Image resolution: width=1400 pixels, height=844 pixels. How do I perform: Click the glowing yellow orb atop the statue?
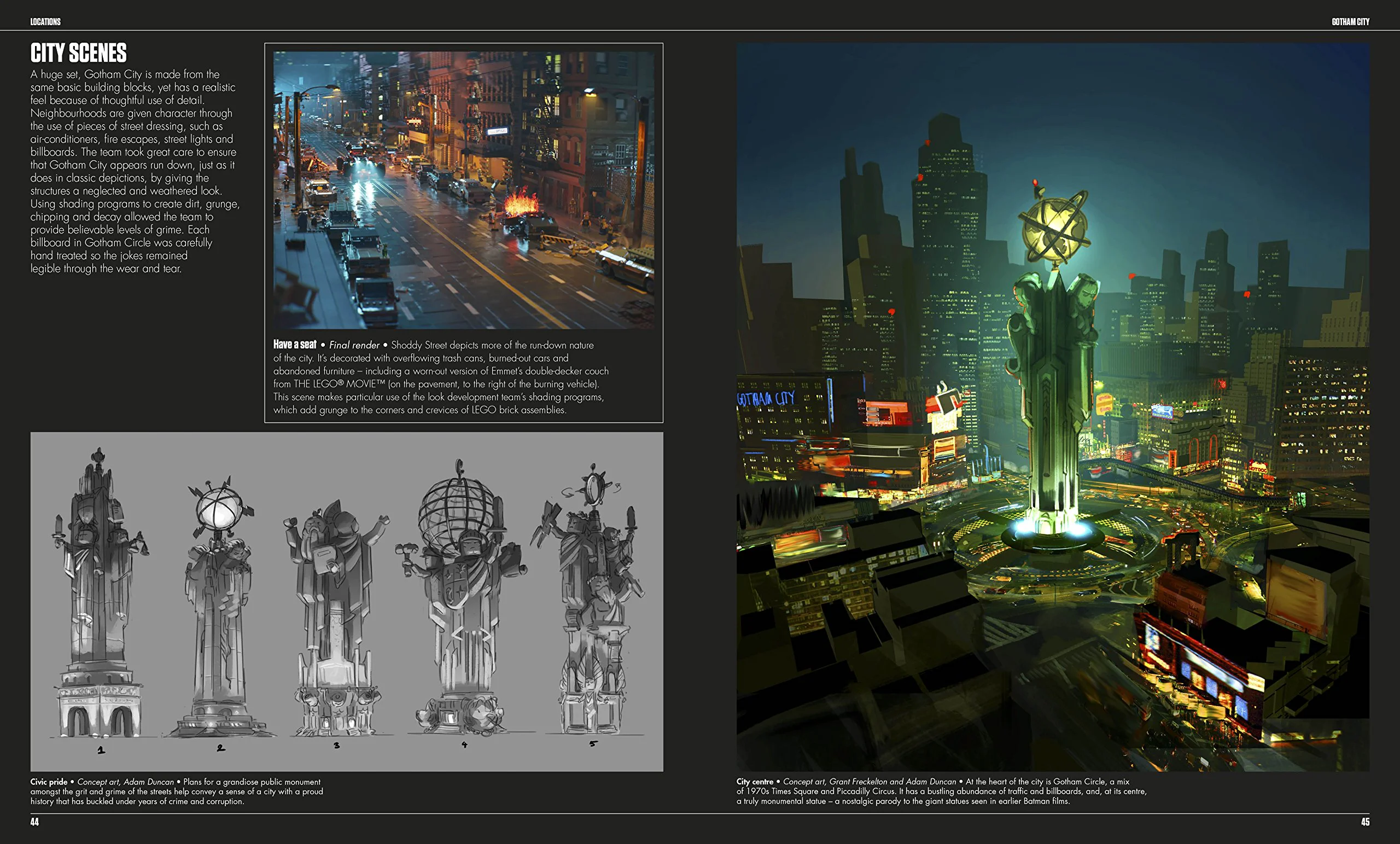[x=1054, y=229]
